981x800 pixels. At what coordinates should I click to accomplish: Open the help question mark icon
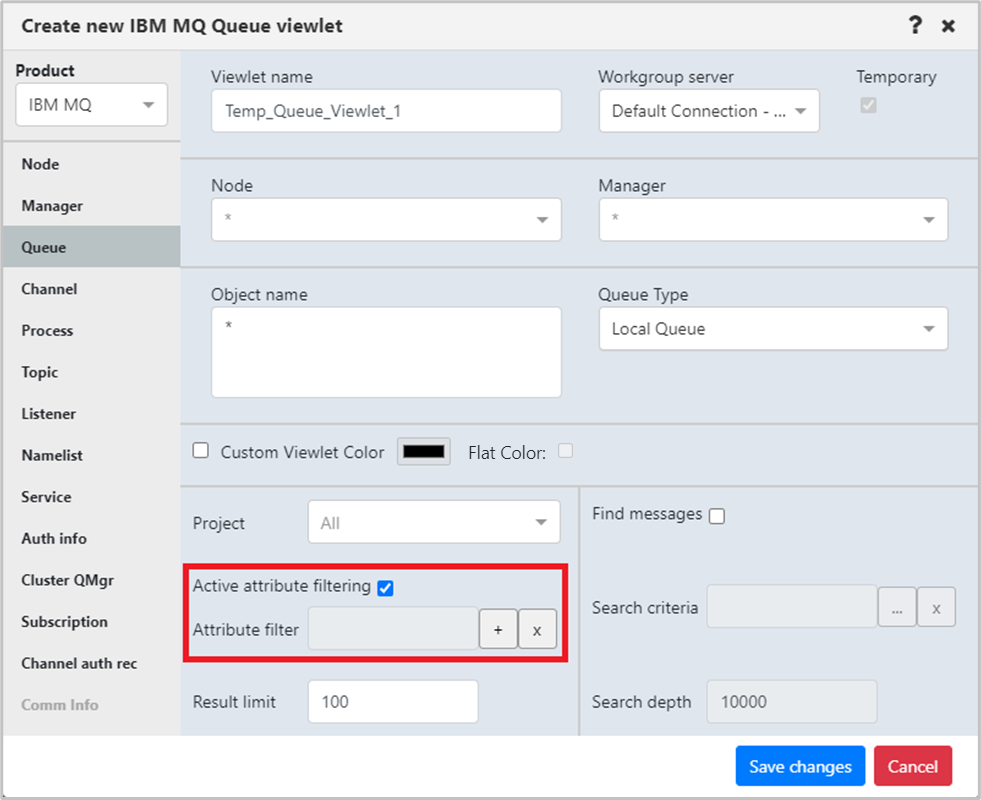[915, 26]
